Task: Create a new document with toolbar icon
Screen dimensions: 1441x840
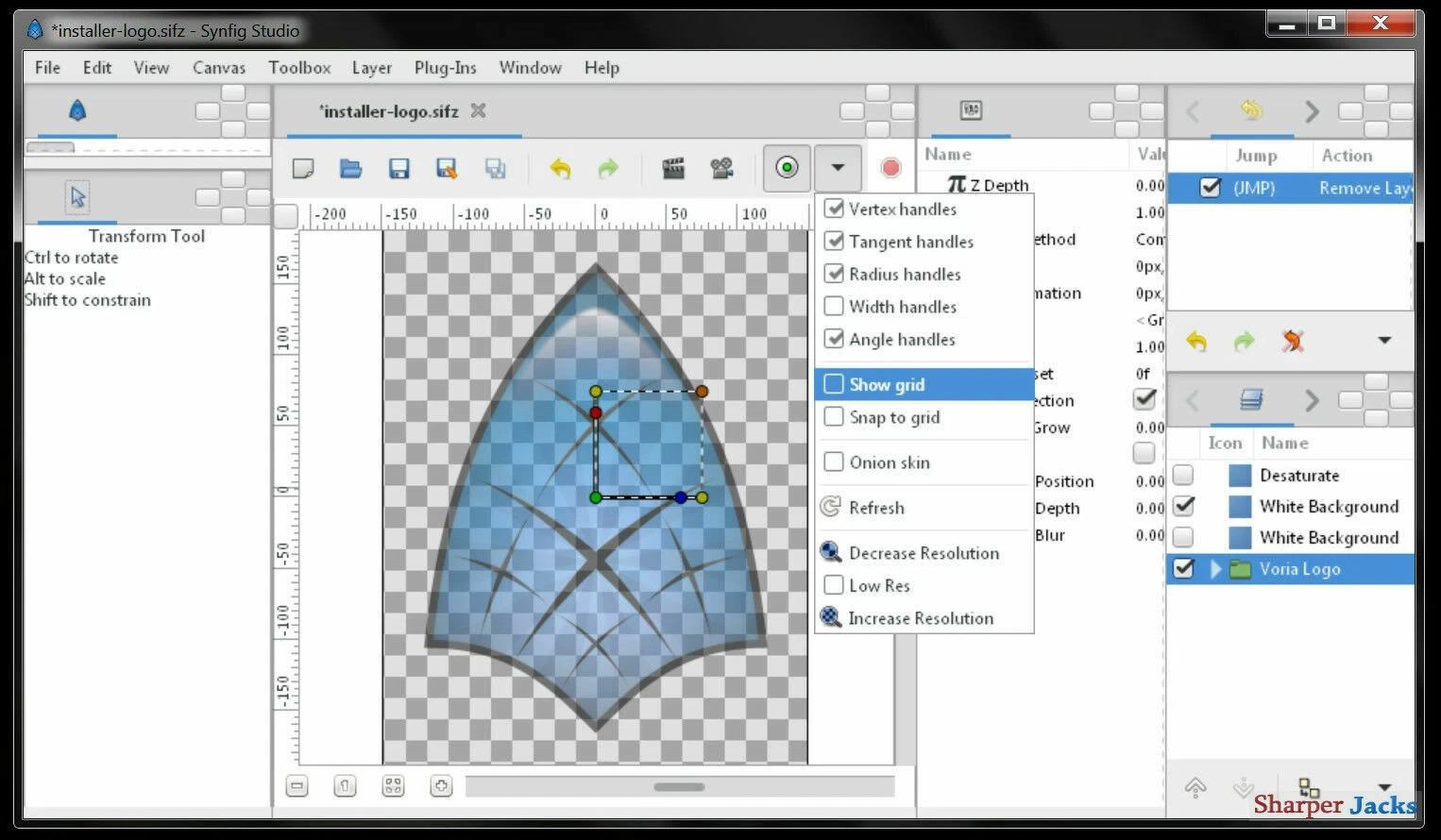Action: pyautogui.click(x=303, y=168)
